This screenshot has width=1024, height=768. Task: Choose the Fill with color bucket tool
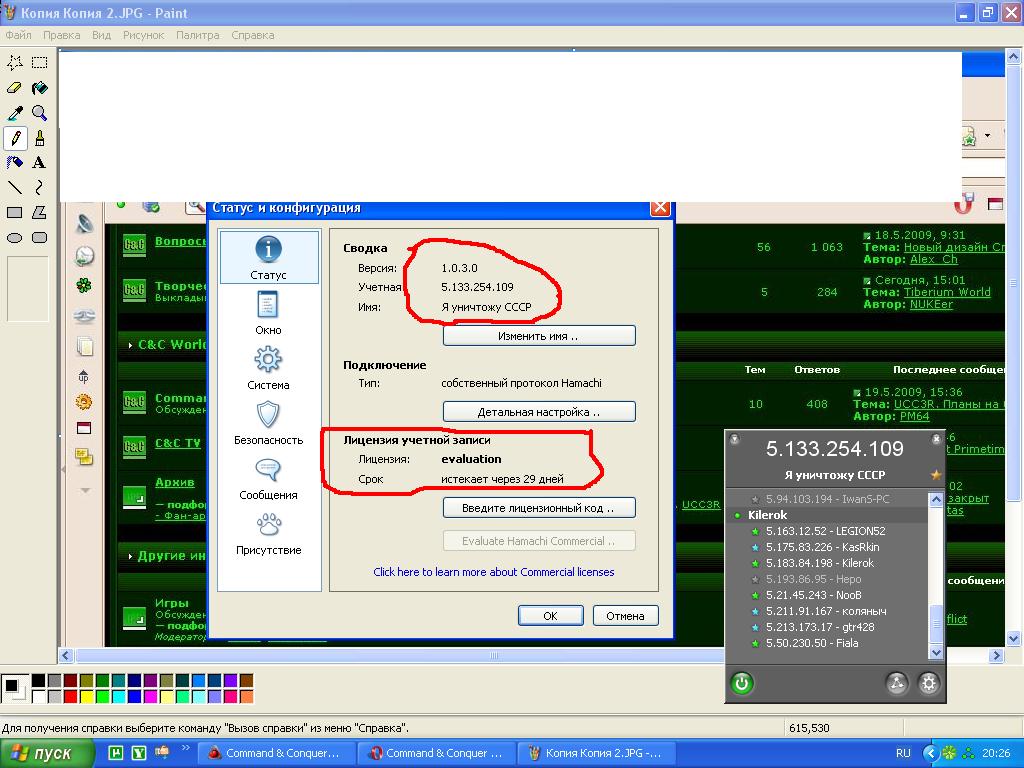[x=39, y=88]
